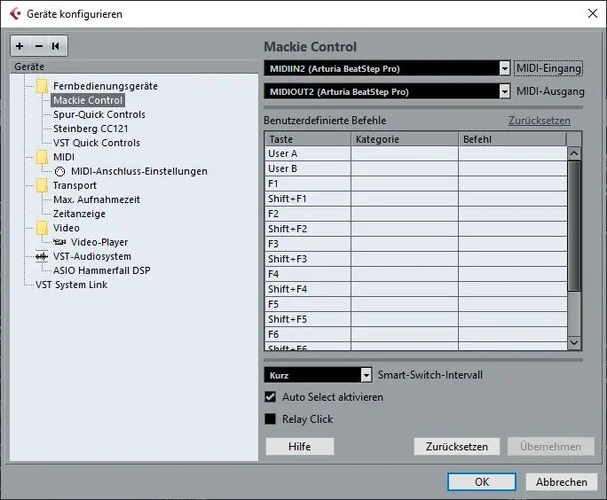The height and width of the screenshot is (500, 607).
Task: Open the MIDI-Eingang dropdown
Action: tap(504, 68)
